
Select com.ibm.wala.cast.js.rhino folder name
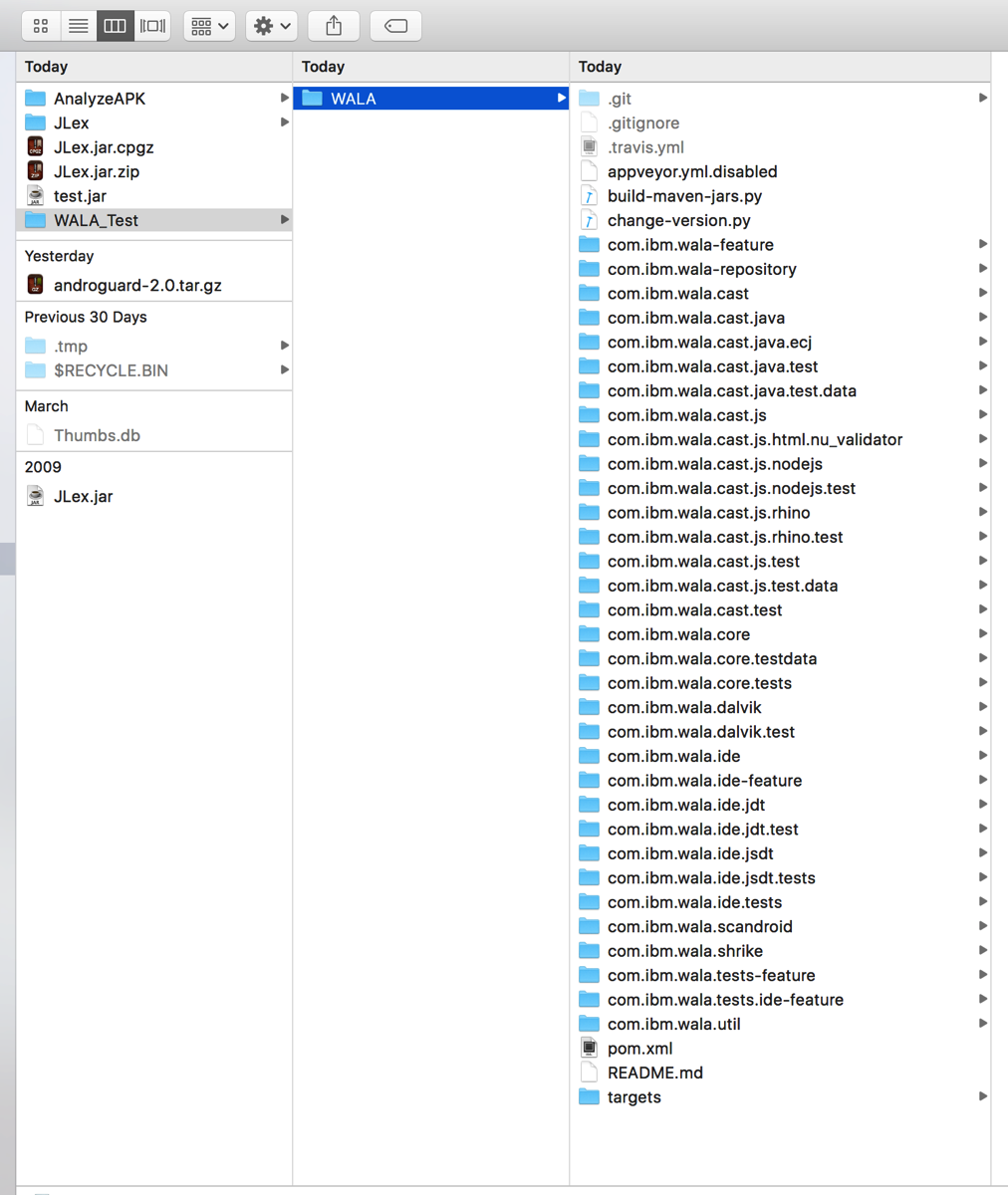(x=709, y=513)
